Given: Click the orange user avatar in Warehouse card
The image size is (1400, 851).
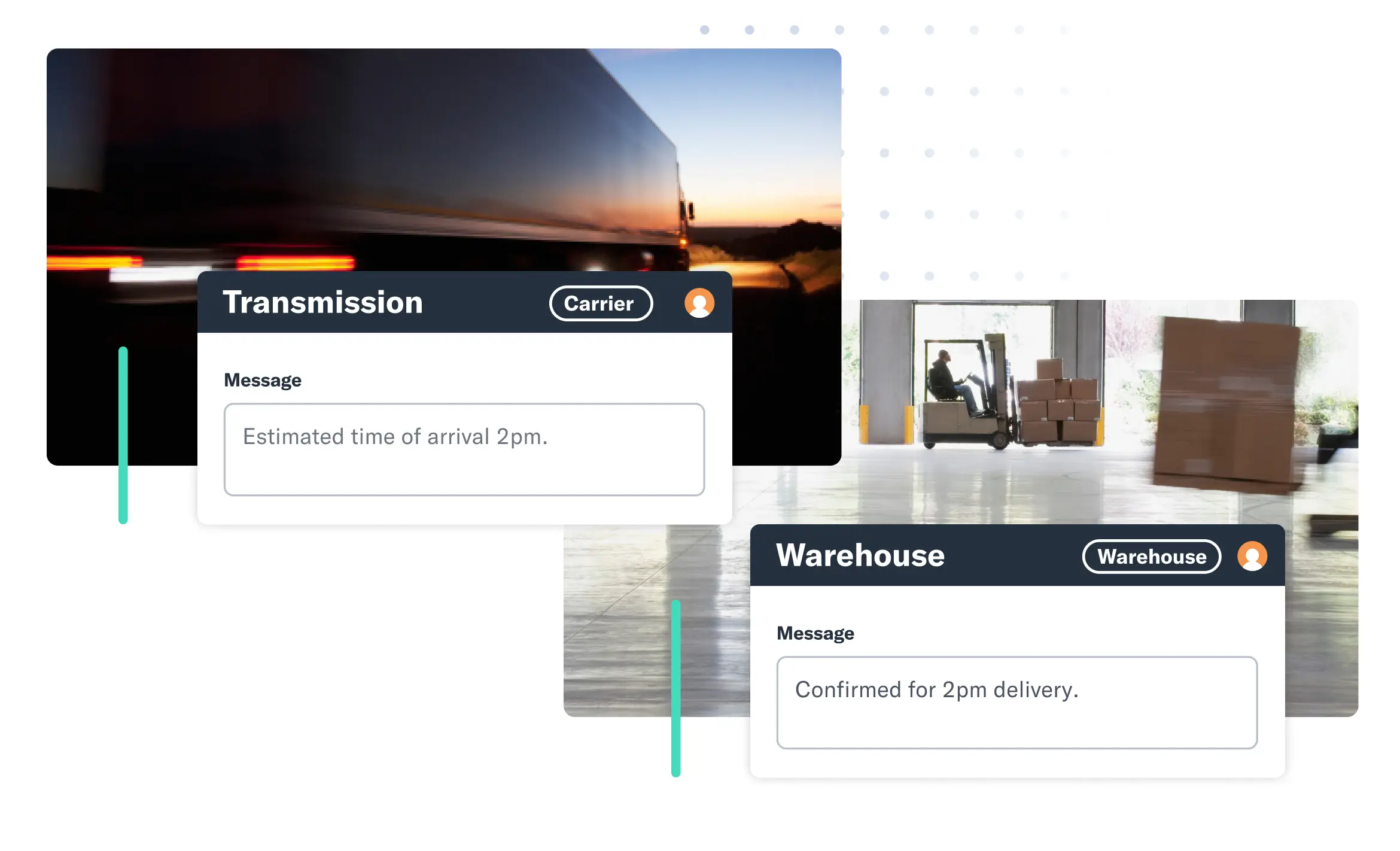Looking at the screenshot, I should (x=1252, y=556).
